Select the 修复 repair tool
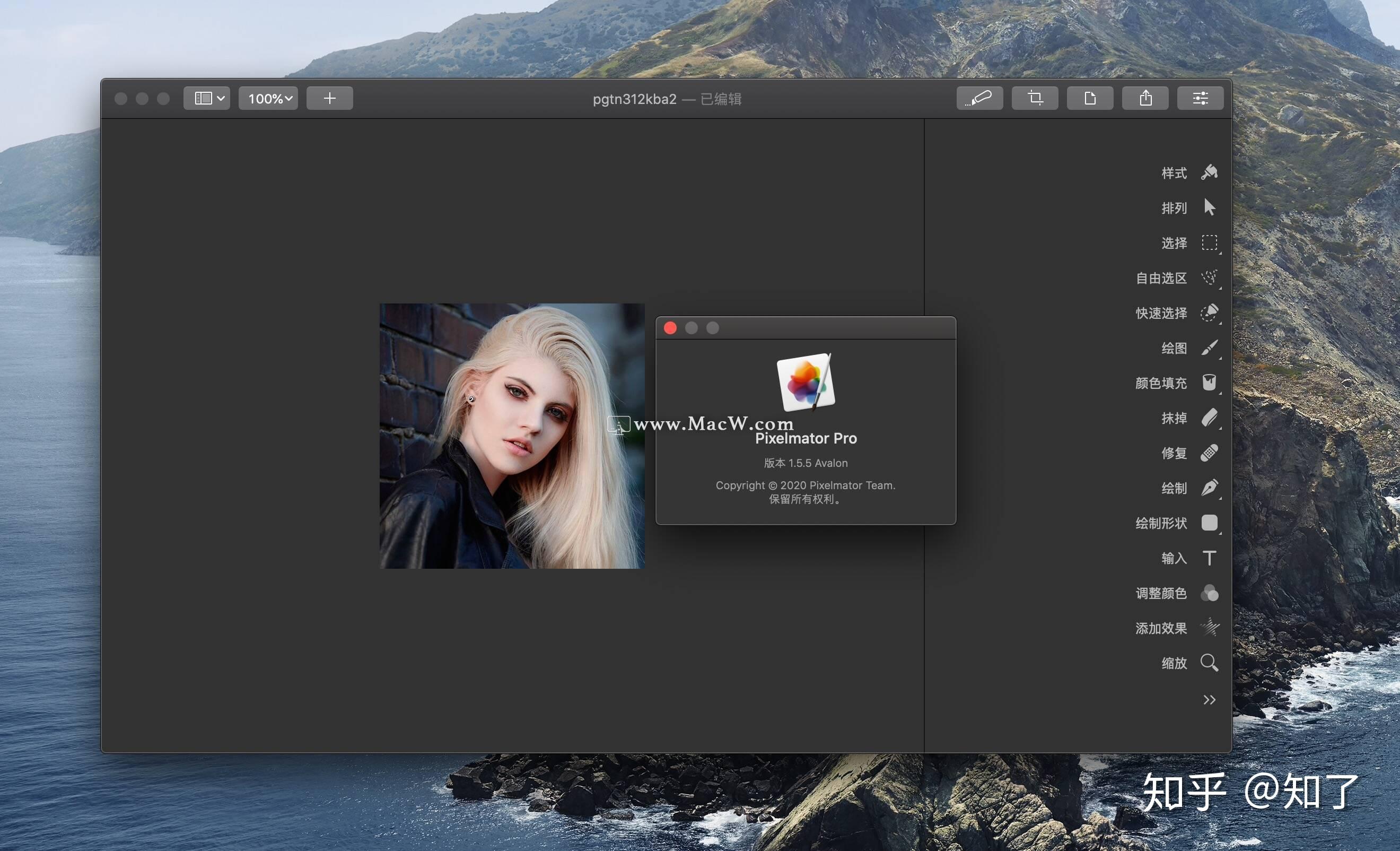The height and width of the screenshot is (851, 1400). point(1209,453)
